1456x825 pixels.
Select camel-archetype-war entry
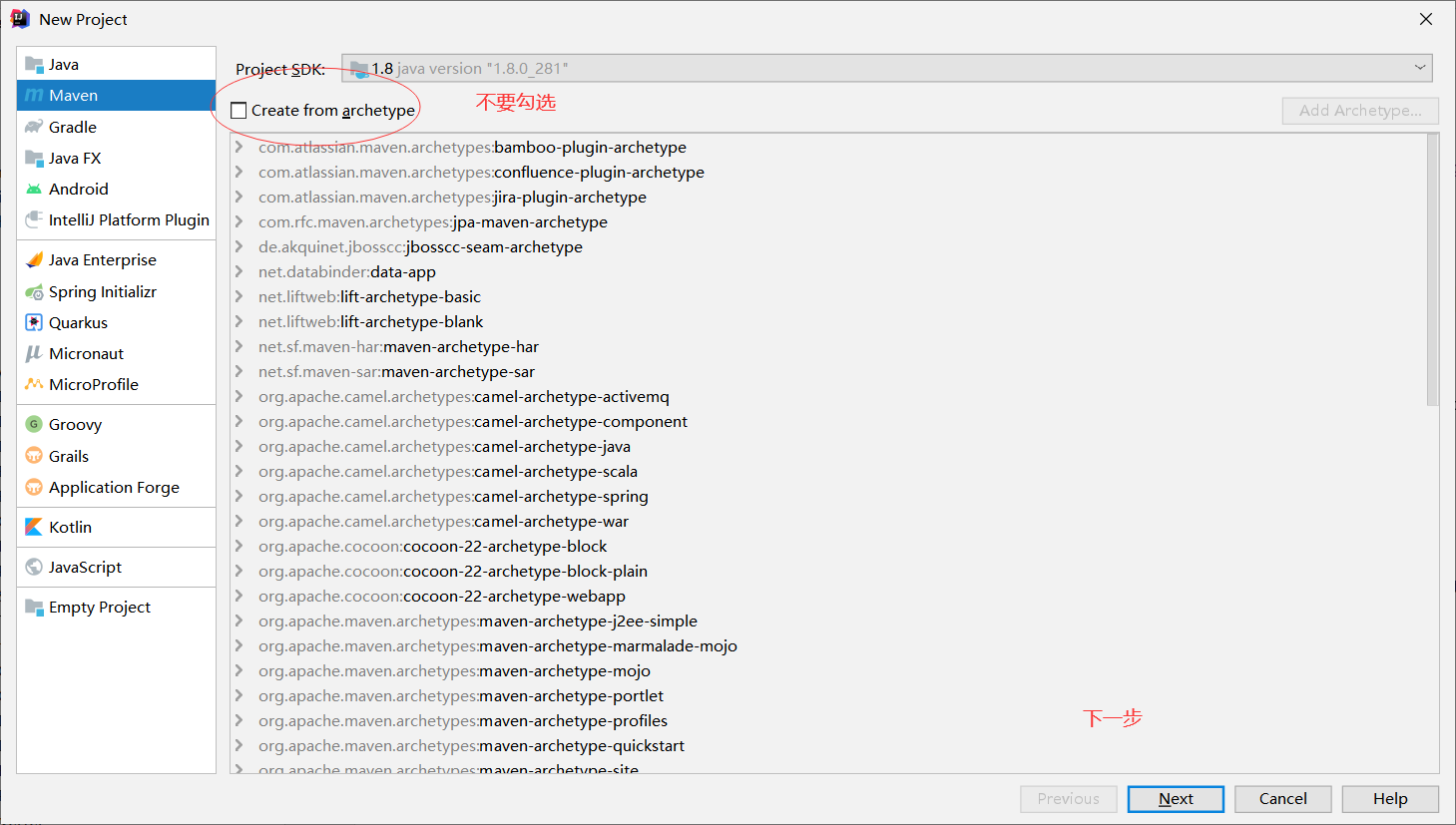click(x=443, y=521)
